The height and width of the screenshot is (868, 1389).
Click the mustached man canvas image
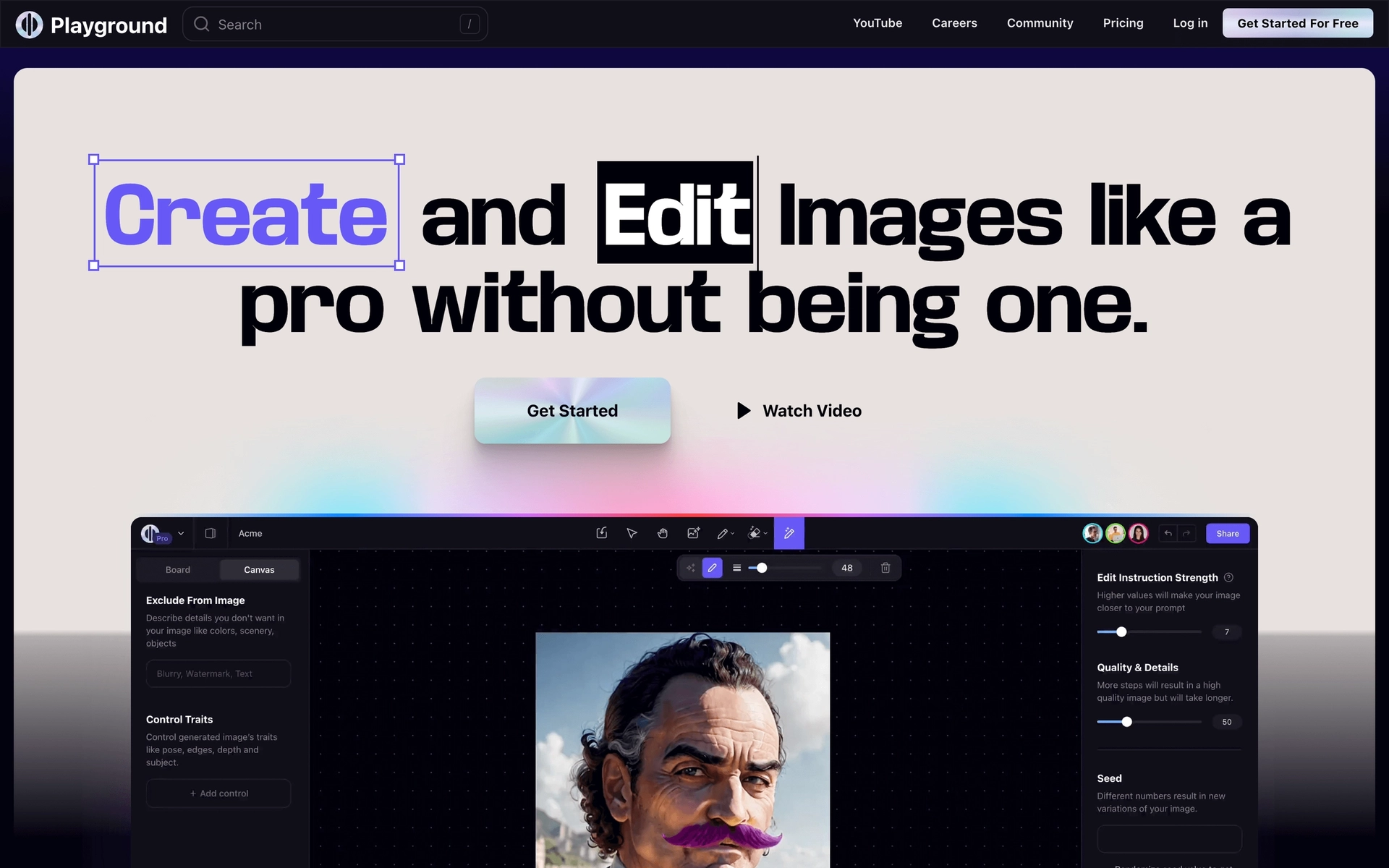coord(682,750)
